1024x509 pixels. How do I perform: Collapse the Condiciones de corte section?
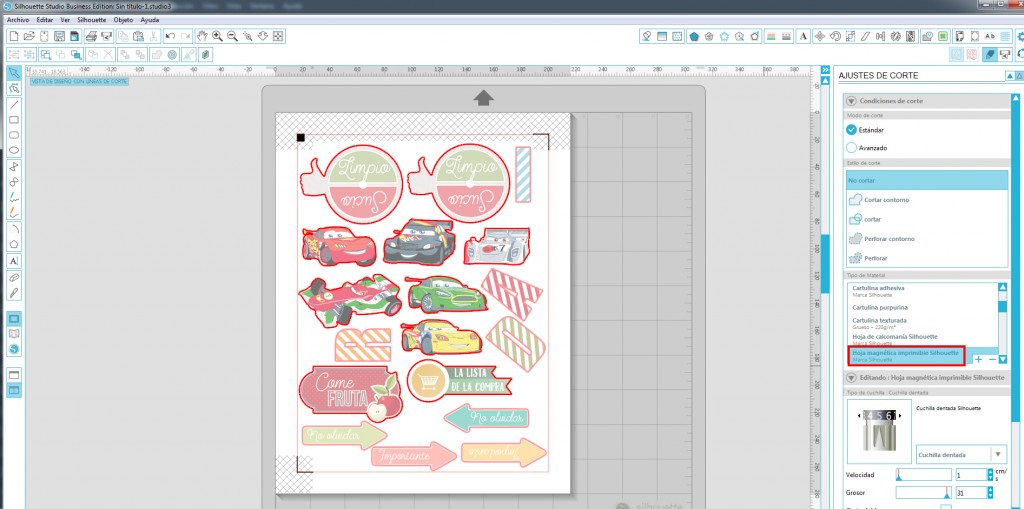(x=851, y=101)
